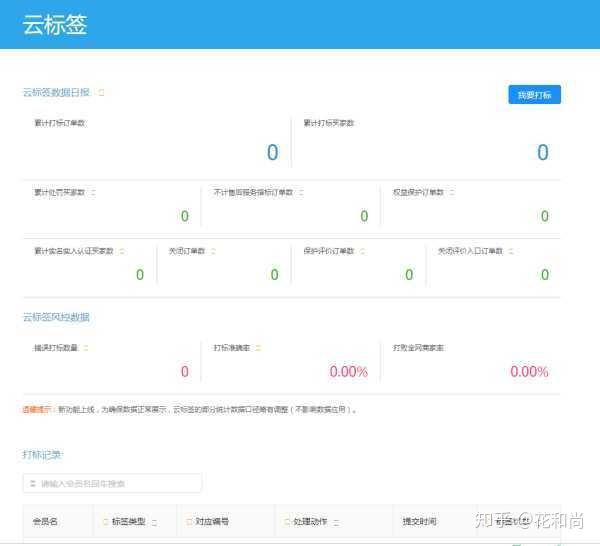Click the info icon next to 关闭评价入口订单数
Screen dimensions: 600x546
(511, 251)
